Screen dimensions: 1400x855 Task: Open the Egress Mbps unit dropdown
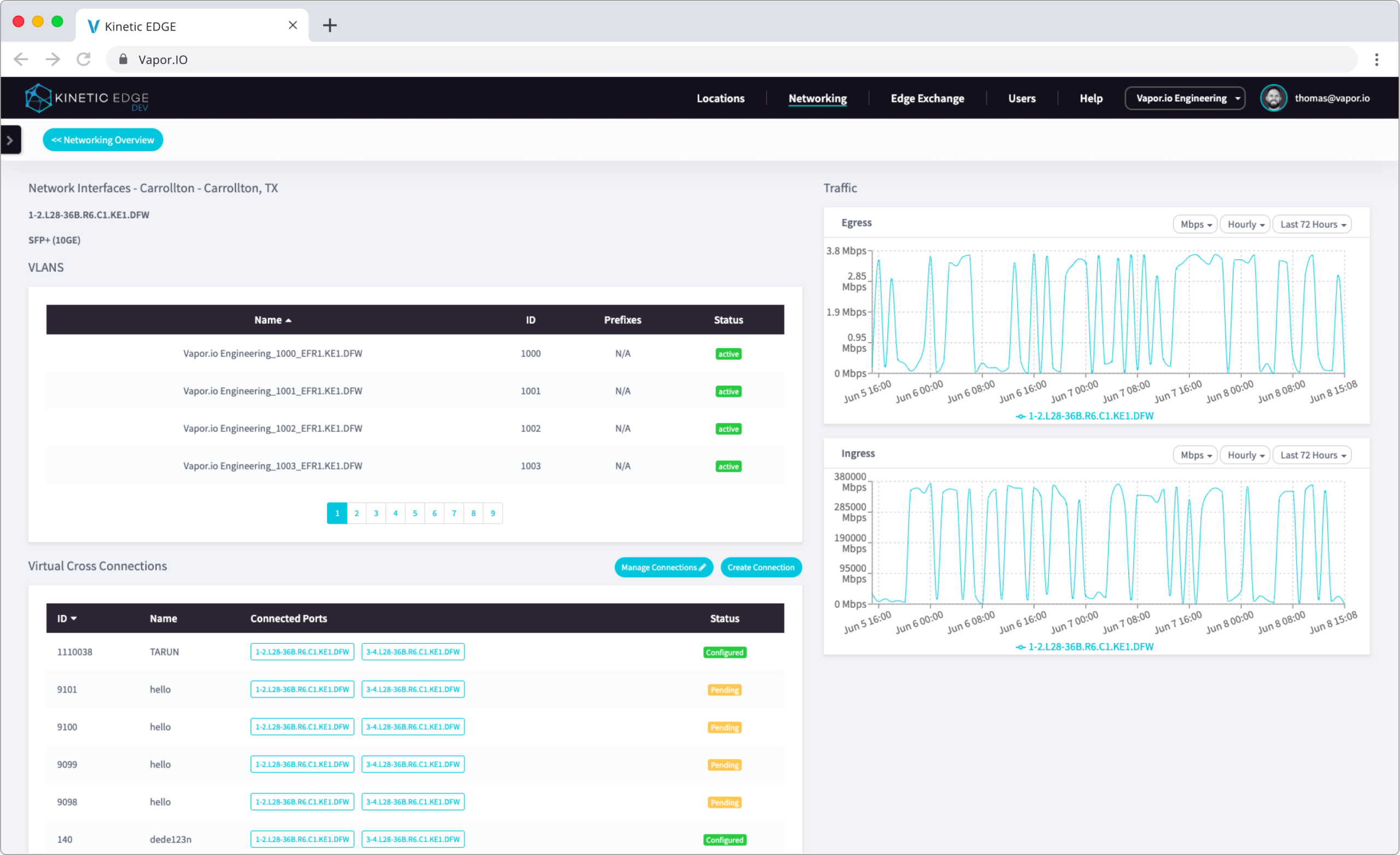tap(1195, 224)
